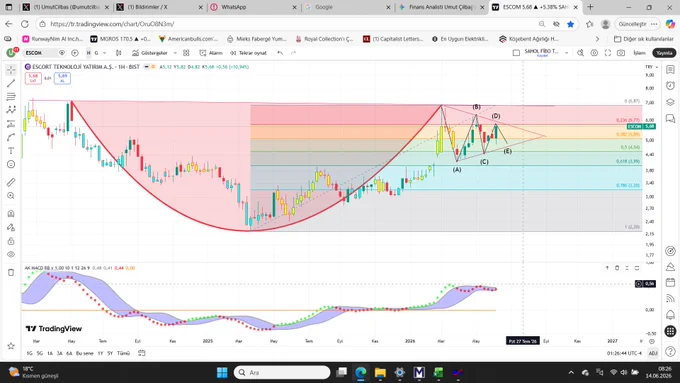The width and height of the screenshot is (680, 383).
Task: Open the İşlem trade panel button
Action: click(x=639, y=53)
